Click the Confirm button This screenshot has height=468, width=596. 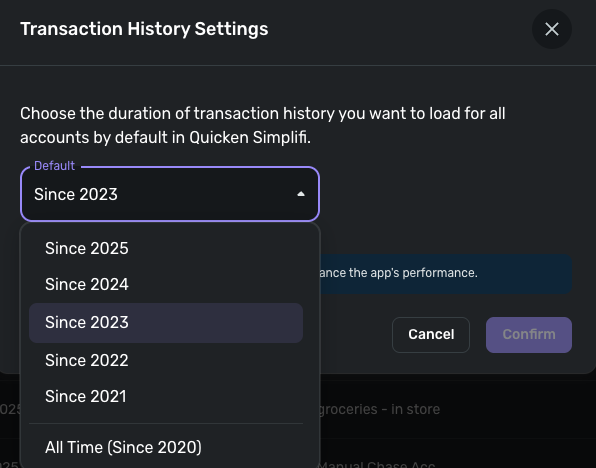pos(529,335)
